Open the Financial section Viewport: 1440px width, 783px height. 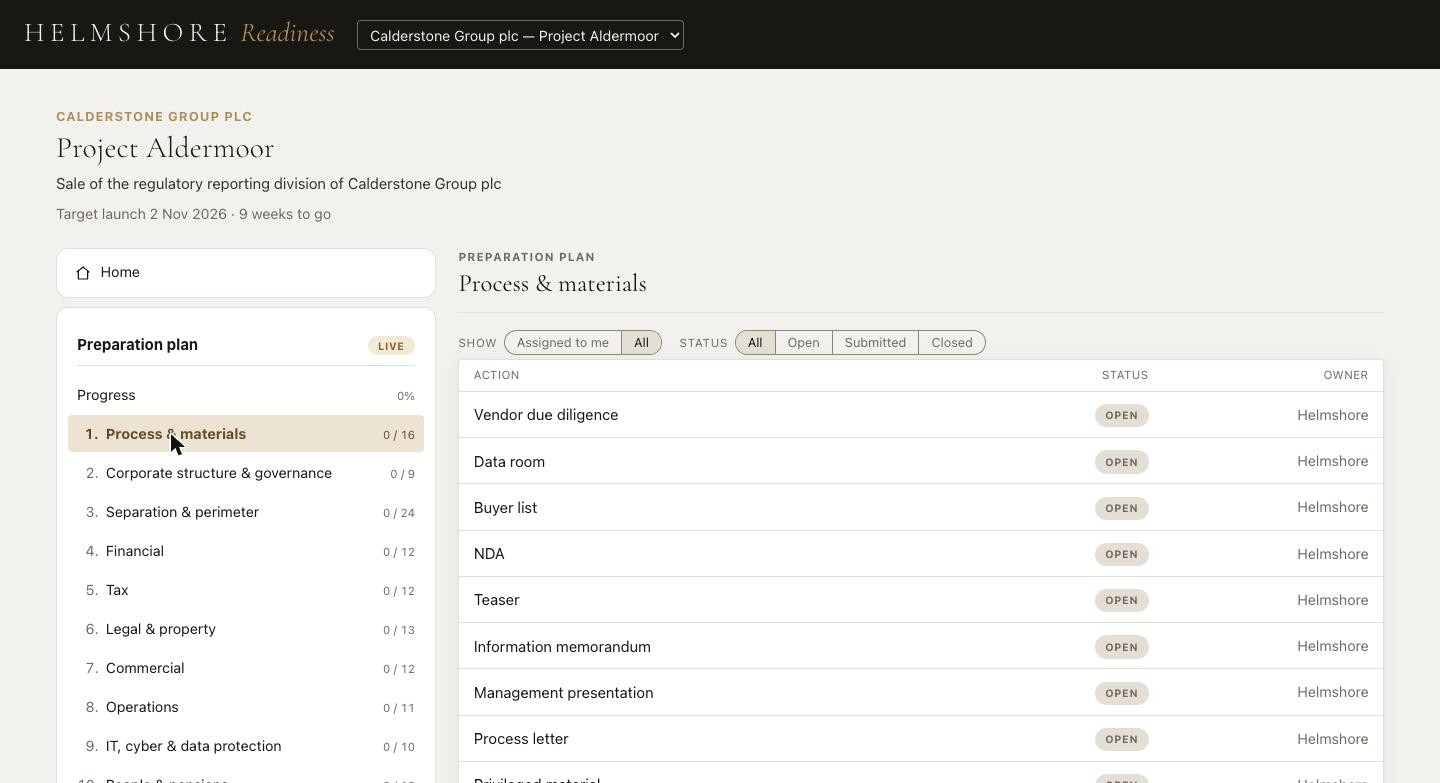click(x=246, y=551)
